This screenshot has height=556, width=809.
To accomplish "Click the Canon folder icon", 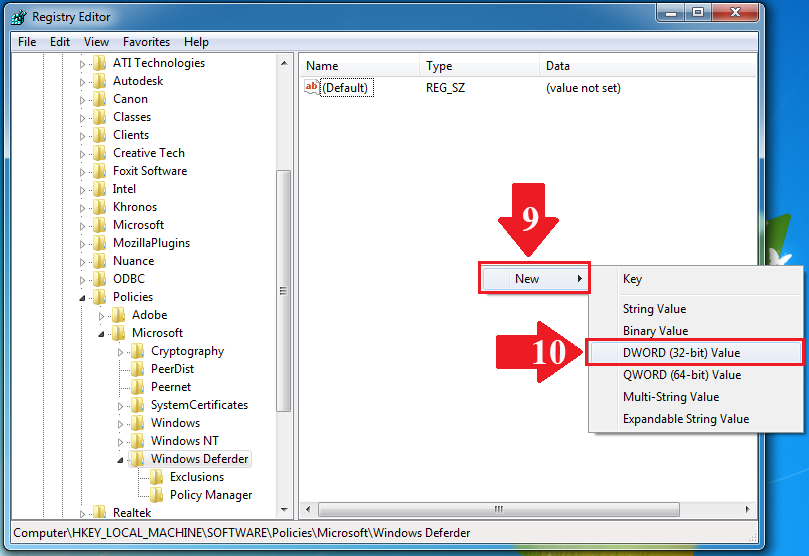I will [x=100, y=99].
